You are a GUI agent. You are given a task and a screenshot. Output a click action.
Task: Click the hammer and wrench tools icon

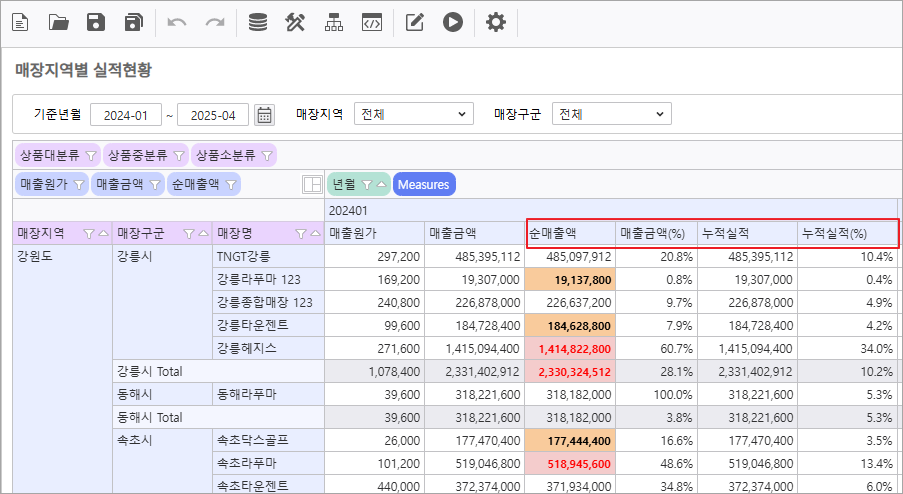295,22
